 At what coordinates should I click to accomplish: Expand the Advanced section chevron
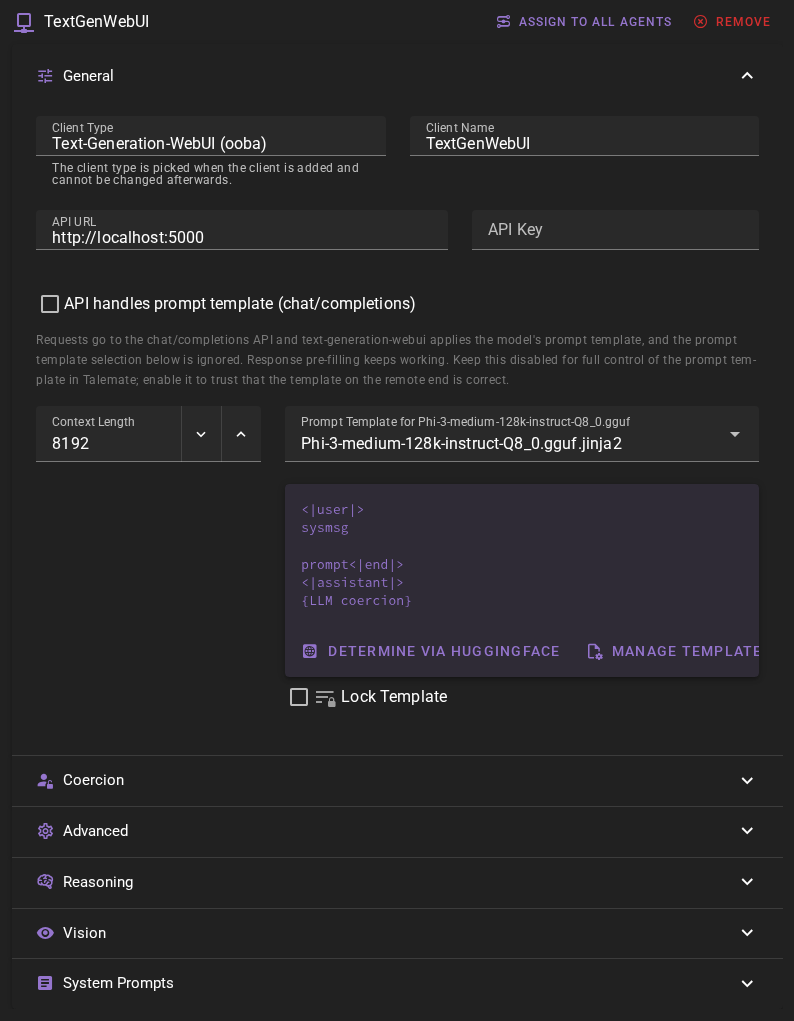747,831
